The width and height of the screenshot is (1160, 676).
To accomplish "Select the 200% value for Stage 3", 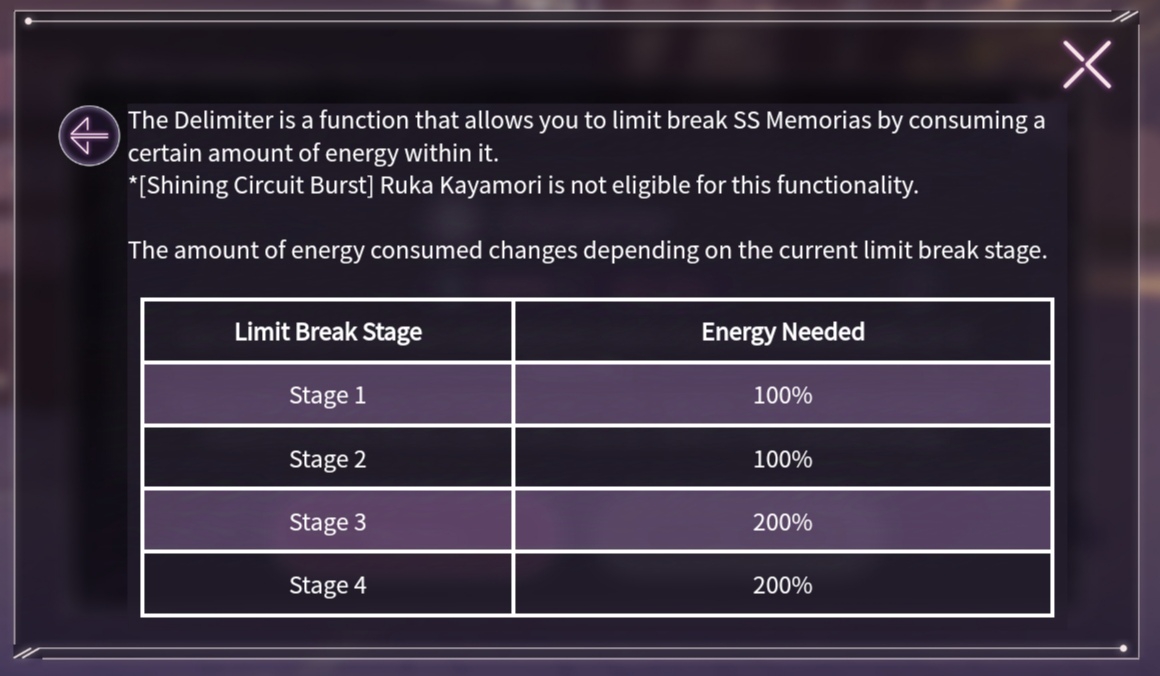I will click(x=783, y=522).
